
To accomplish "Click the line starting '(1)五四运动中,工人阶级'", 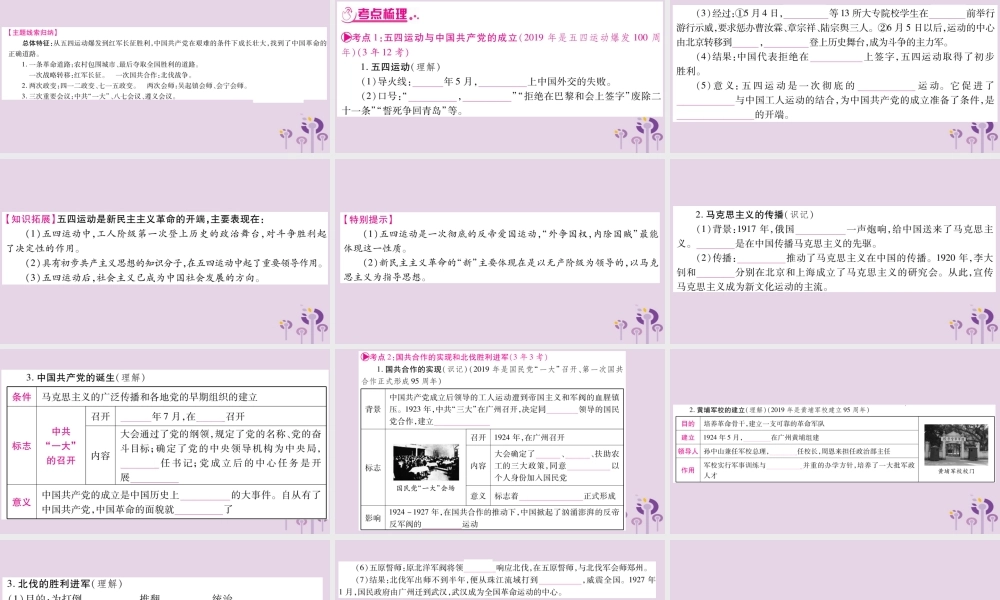I will point(166,241).
